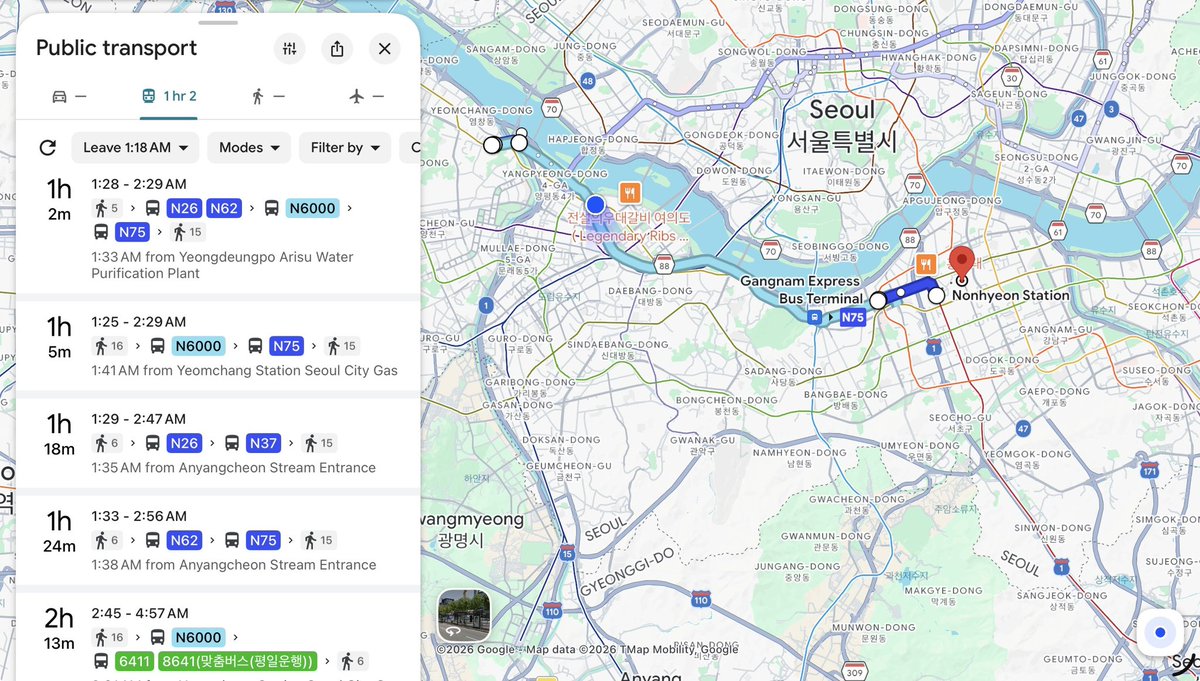Click the restaurant marker near Nonhyeon Station
Image resolution: width=1200 pixels, height=681 pixels.
point(926,264)
